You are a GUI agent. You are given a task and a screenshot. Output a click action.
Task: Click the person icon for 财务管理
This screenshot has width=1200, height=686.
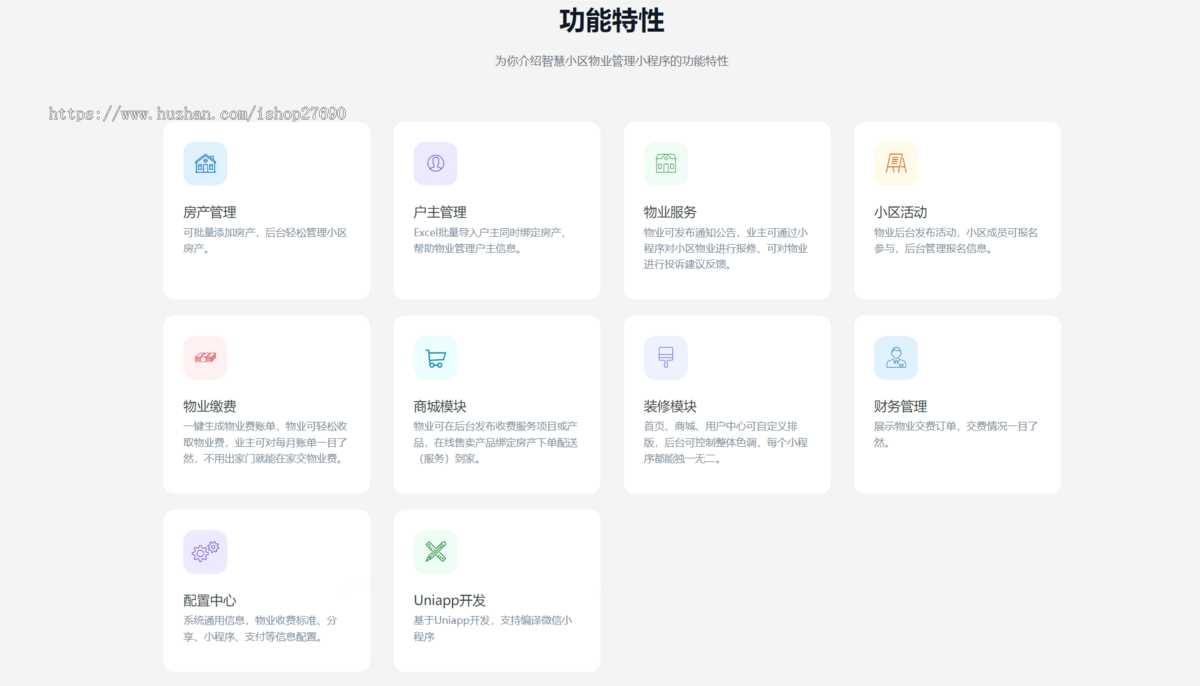point(896,358)
